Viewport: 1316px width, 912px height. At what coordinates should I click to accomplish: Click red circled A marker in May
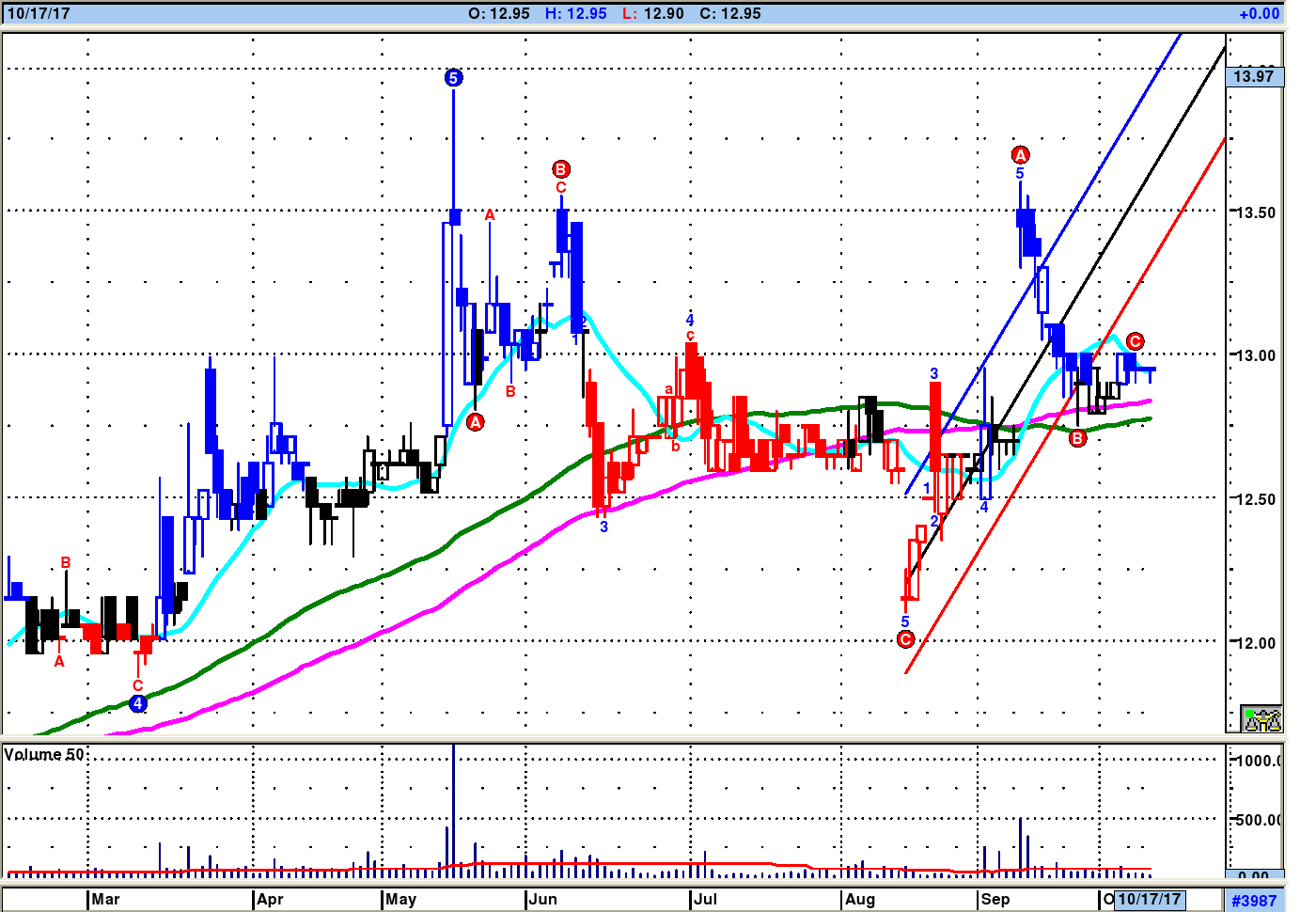476,422
